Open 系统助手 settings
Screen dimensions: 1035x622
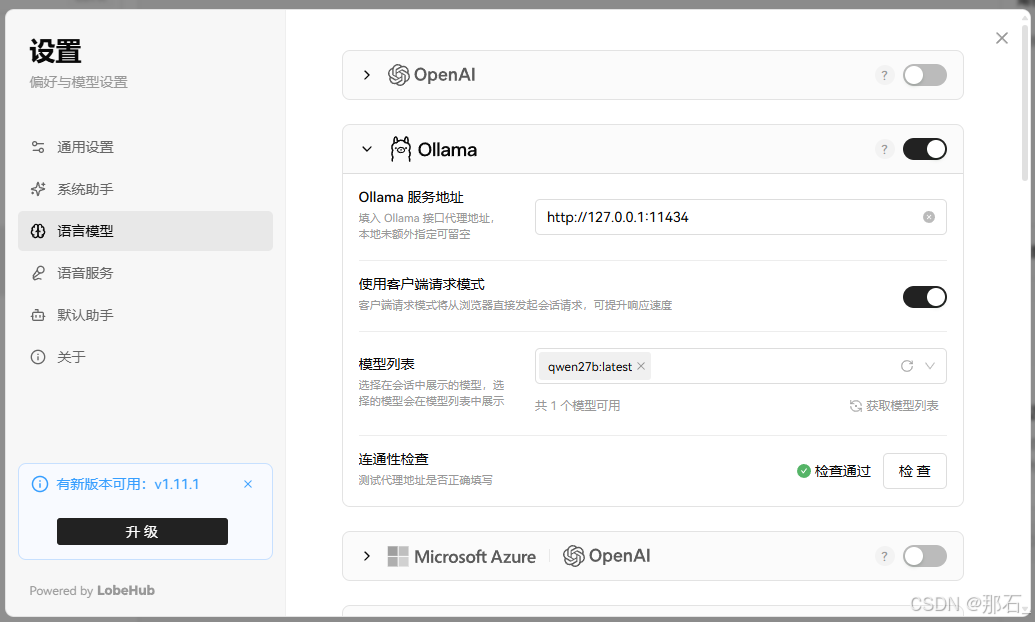[145, 190]
